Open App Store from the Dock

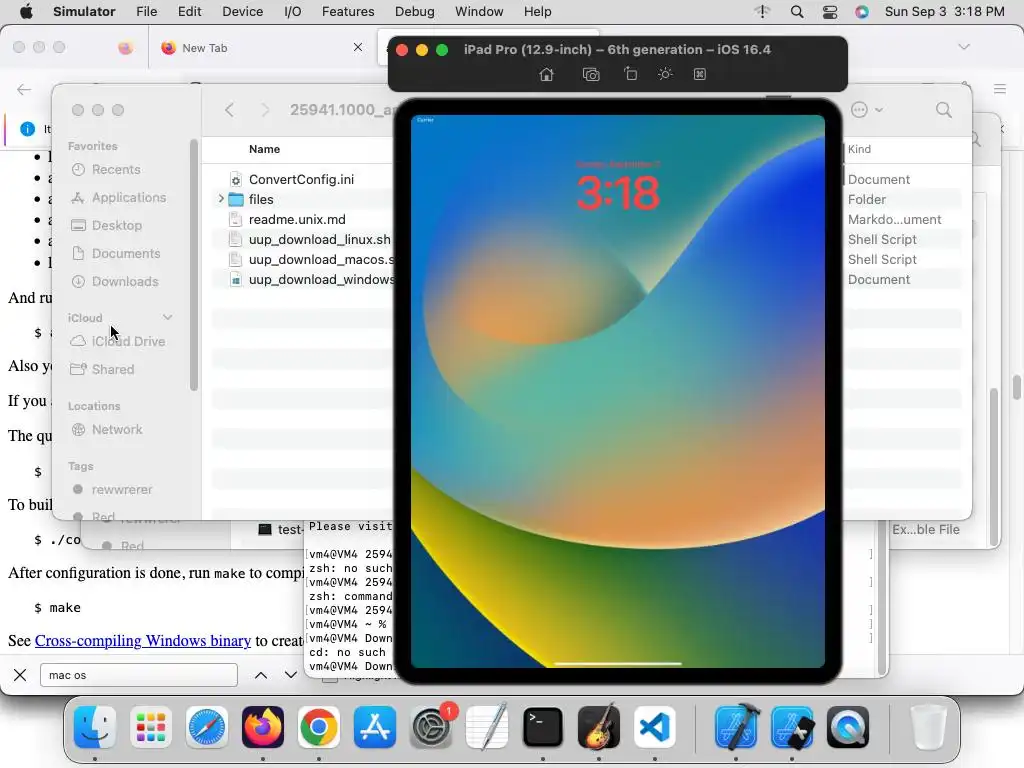(x=375, y=727)
